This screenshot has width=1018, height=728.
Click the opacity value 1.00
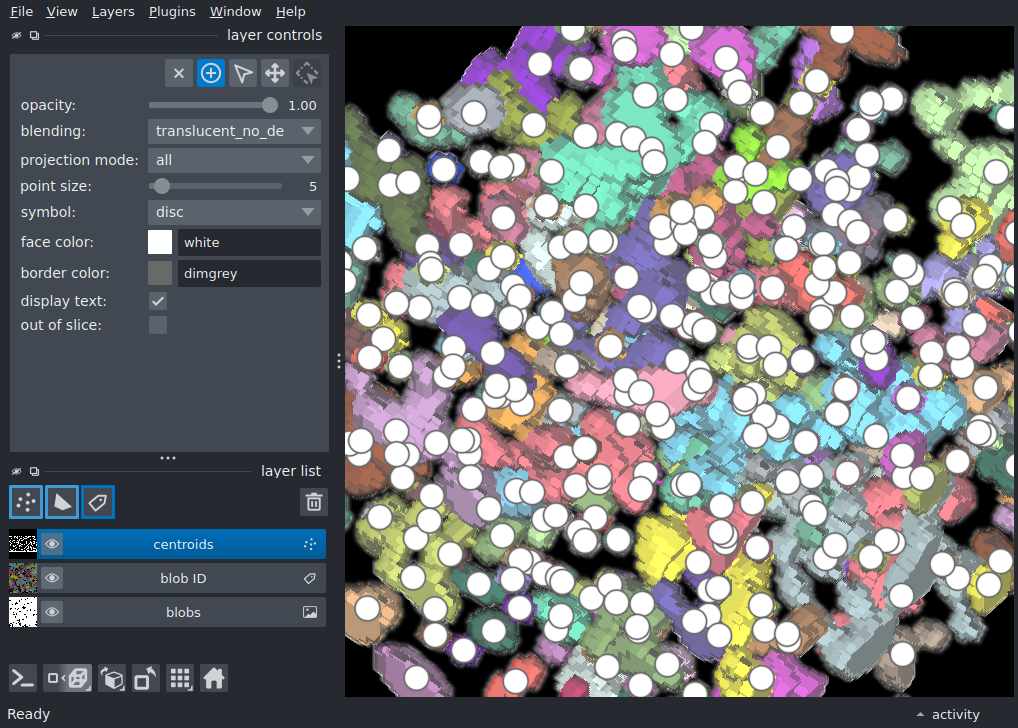tap(302, 105)
